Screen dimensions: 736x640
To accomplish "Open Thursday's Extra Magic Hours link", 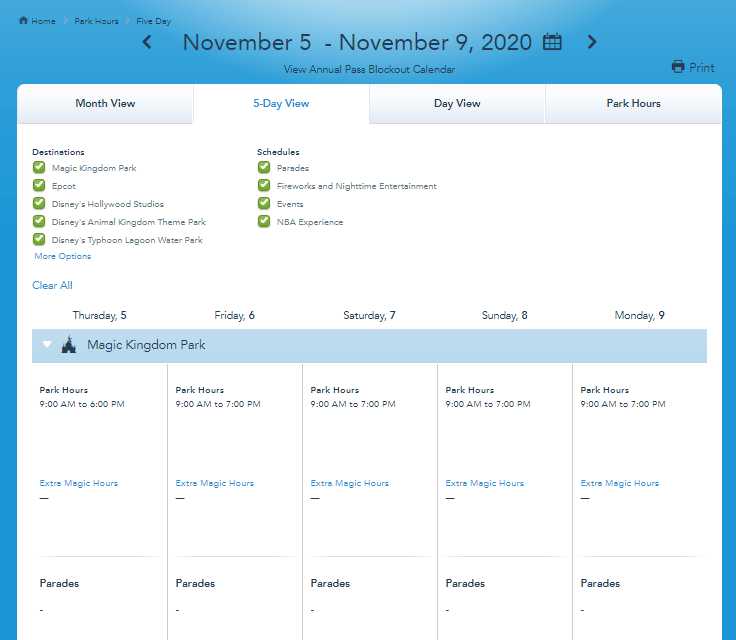I will [x=78, y=483].
